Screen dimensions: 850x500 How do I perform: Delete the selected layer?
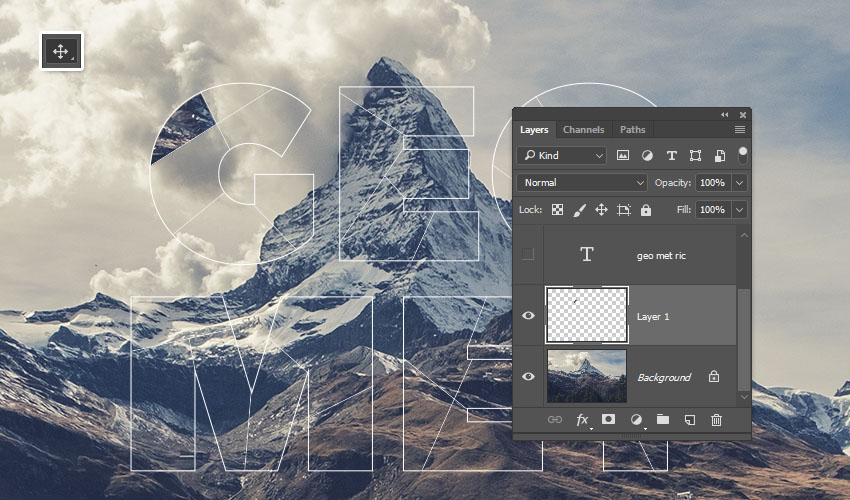tap(716, 420)
